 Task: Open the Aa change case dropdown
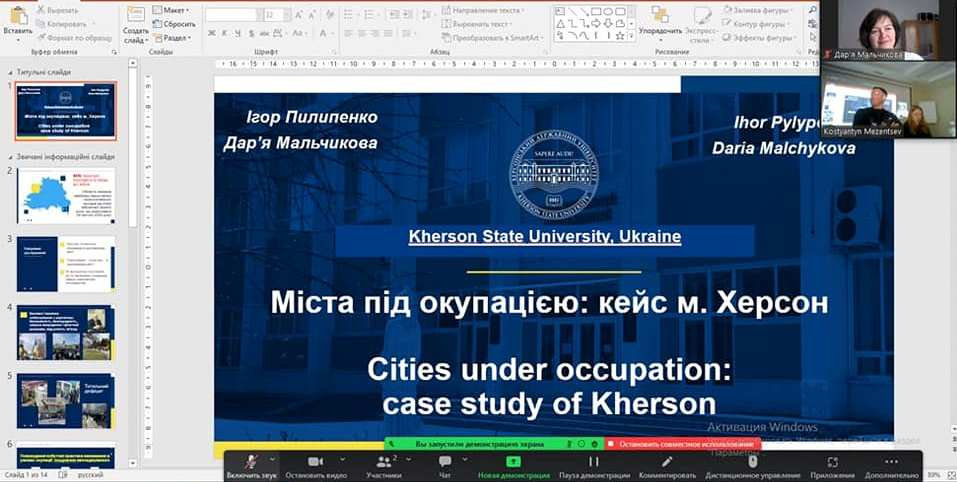(300, 33)
